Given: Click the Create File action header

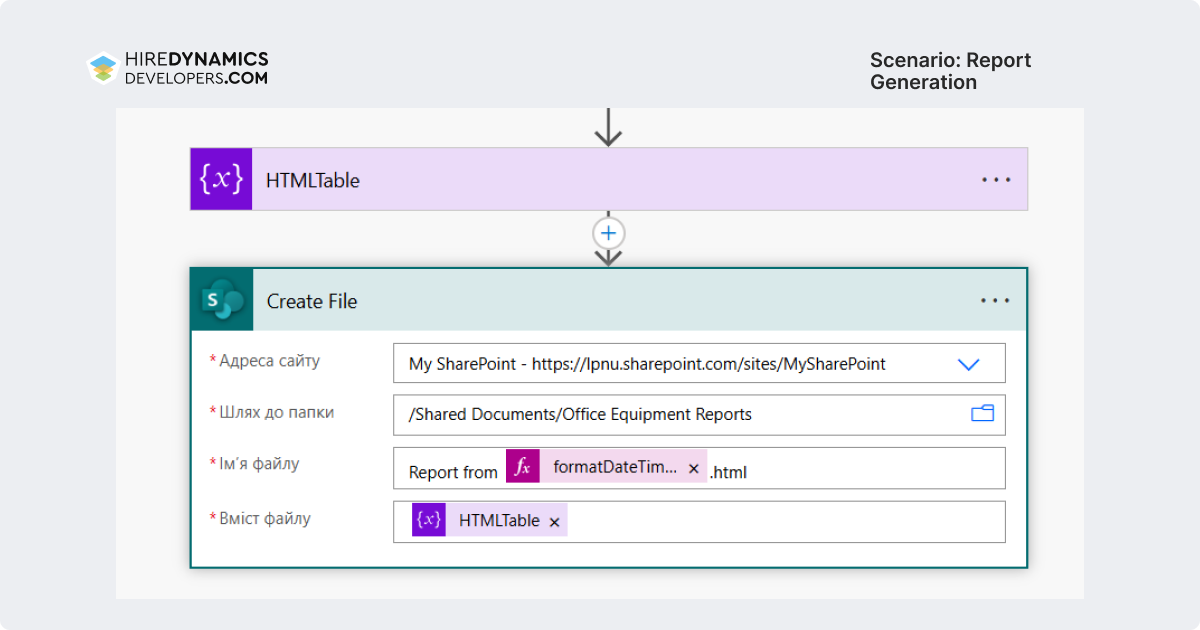Looking at the screenshot, I should (x=608, y=300).
